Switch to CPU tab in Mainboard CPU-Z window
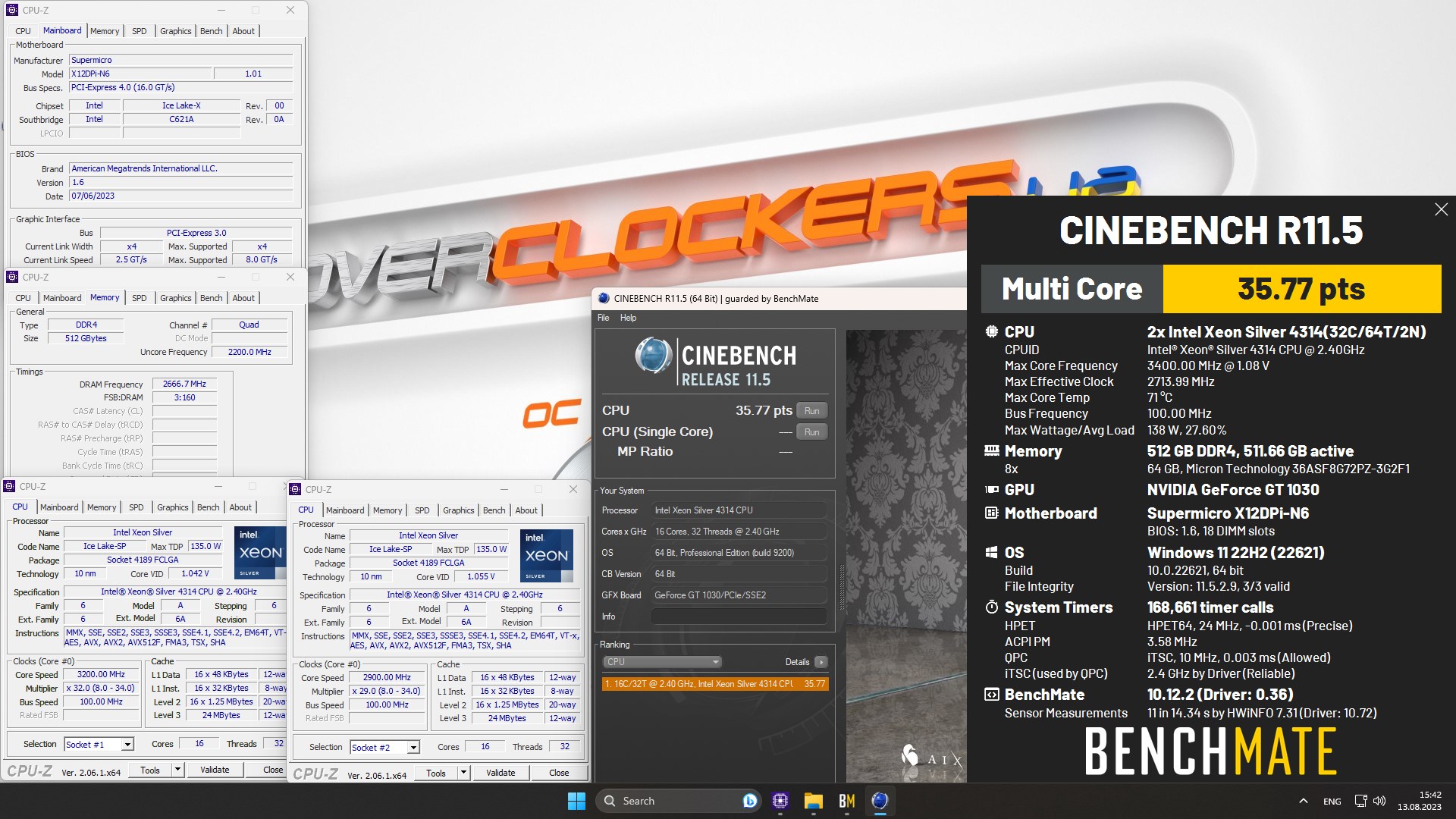 23,31
